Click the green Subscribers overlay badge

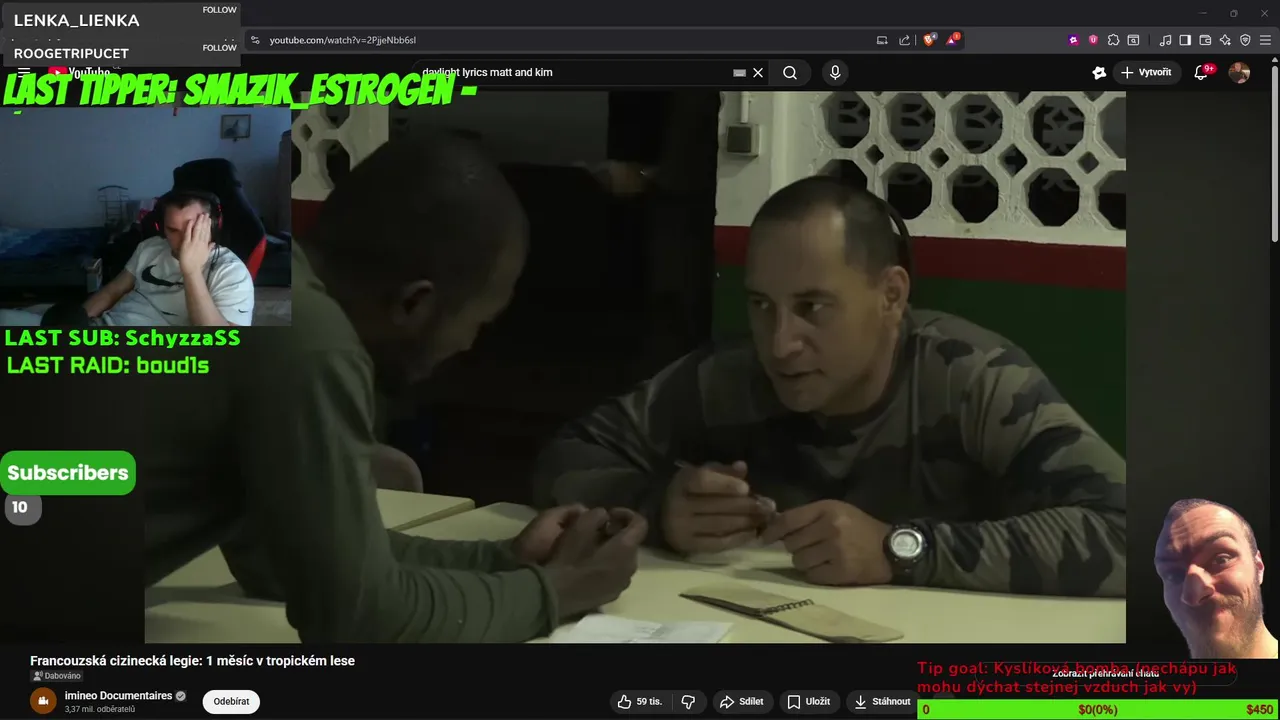[x=68, y=473]
